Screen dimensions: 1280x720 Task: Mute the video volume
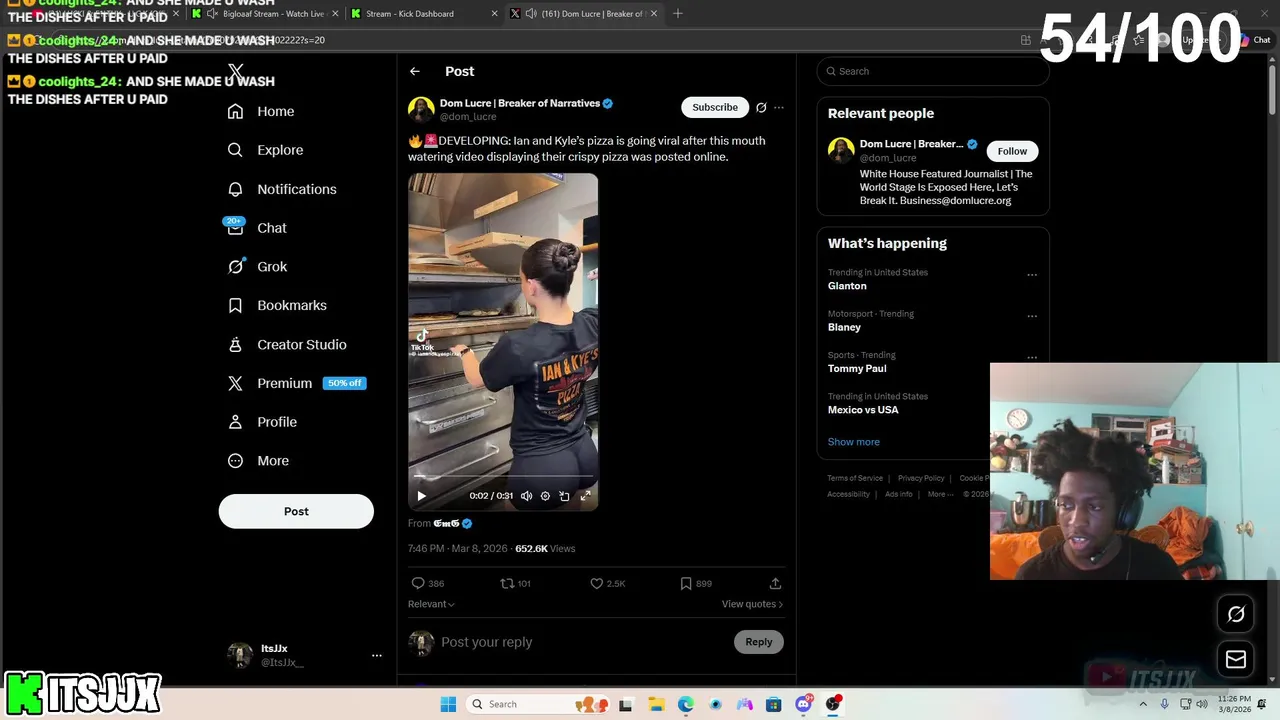(526, 496)
